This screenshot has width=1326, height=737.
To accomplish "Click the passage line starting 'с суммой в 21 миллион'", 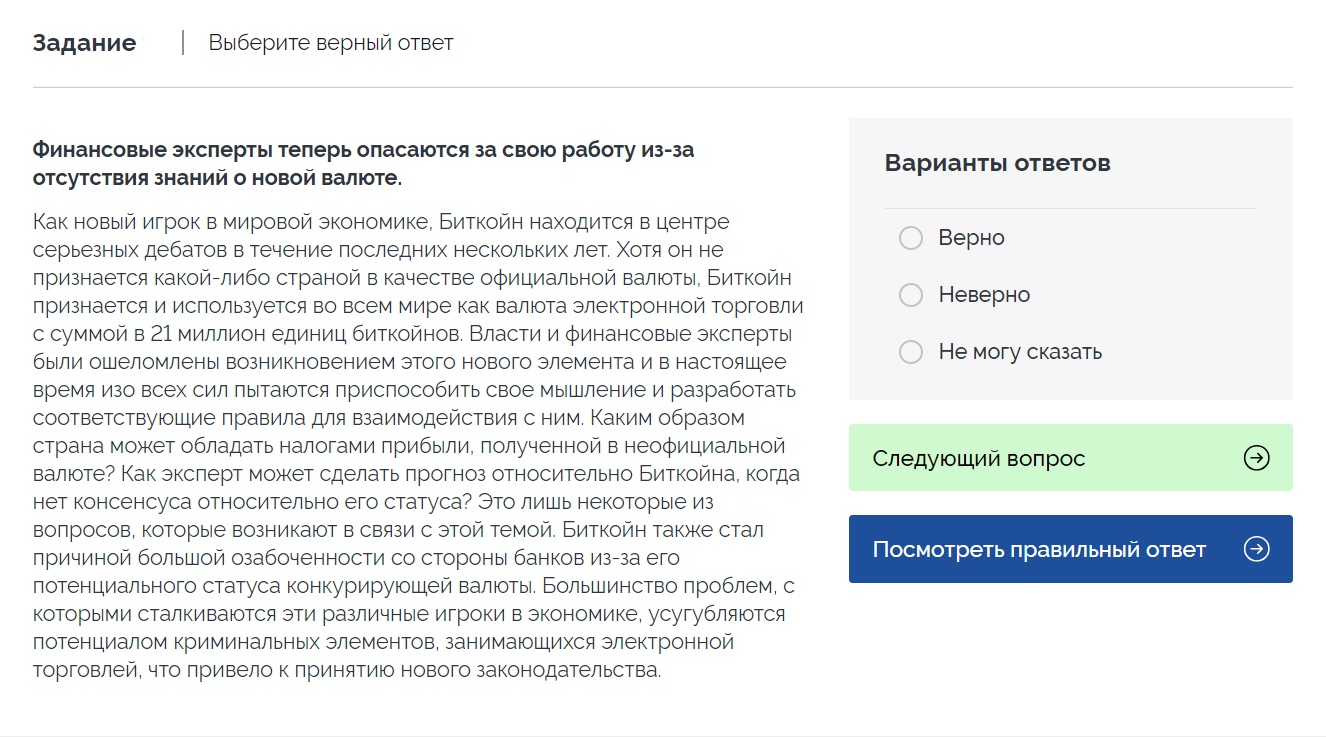I will (x=412, y=333).
